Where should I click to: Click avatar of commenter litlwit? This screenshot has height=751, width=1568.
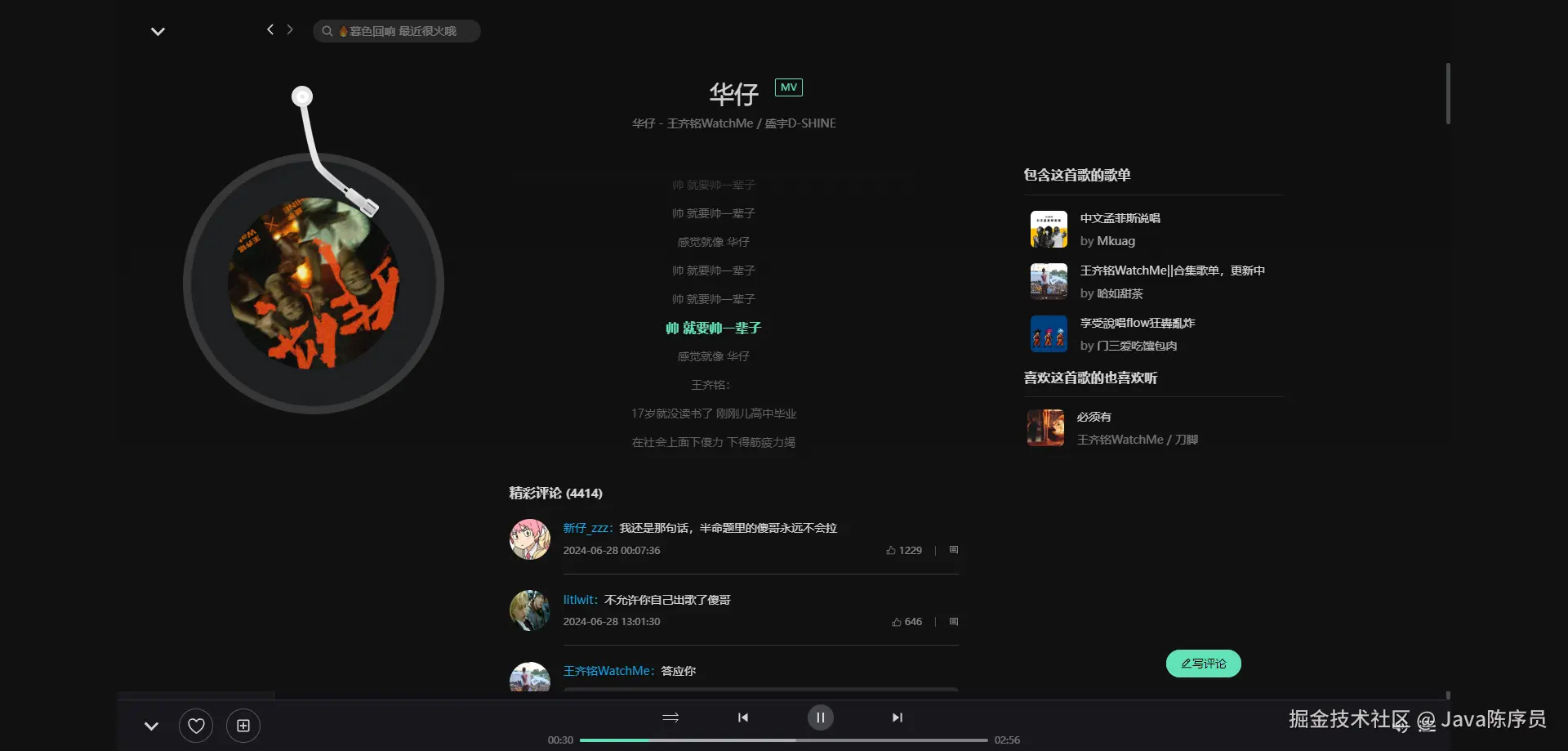pos(530,610)
